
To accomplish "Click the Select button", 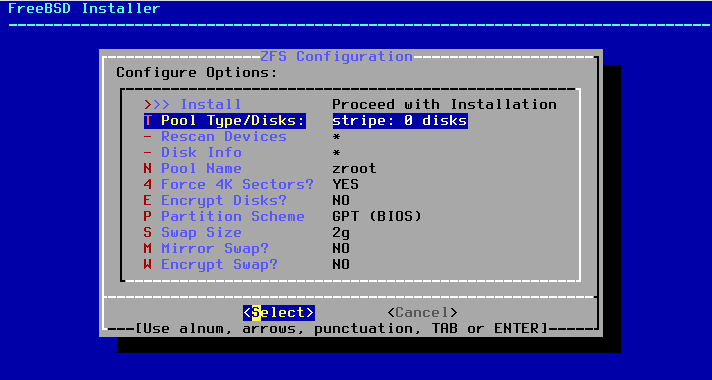I will click(x=278, y=312).
